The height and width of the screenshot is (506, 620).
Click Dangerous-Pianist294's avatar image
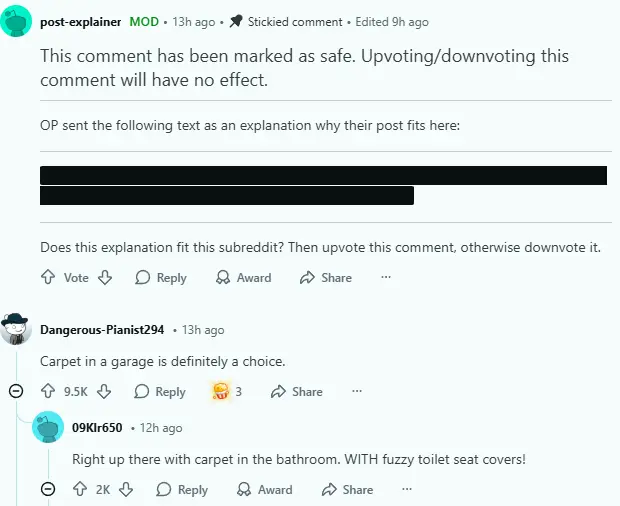coord(16,329)
